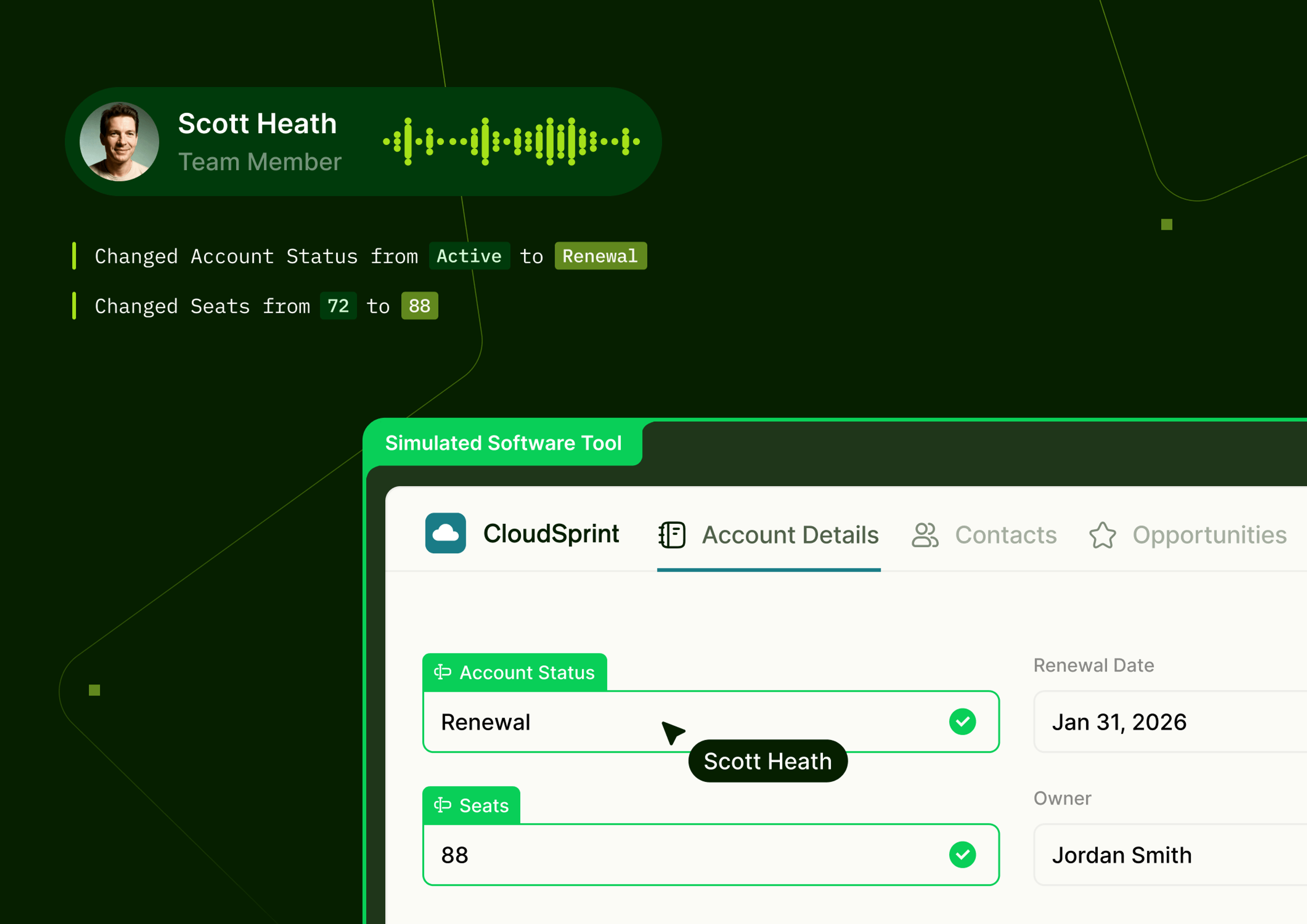Open the Account Status Renewal field
This screenshot has height=924, width=1307.
[x=569, y=722]
